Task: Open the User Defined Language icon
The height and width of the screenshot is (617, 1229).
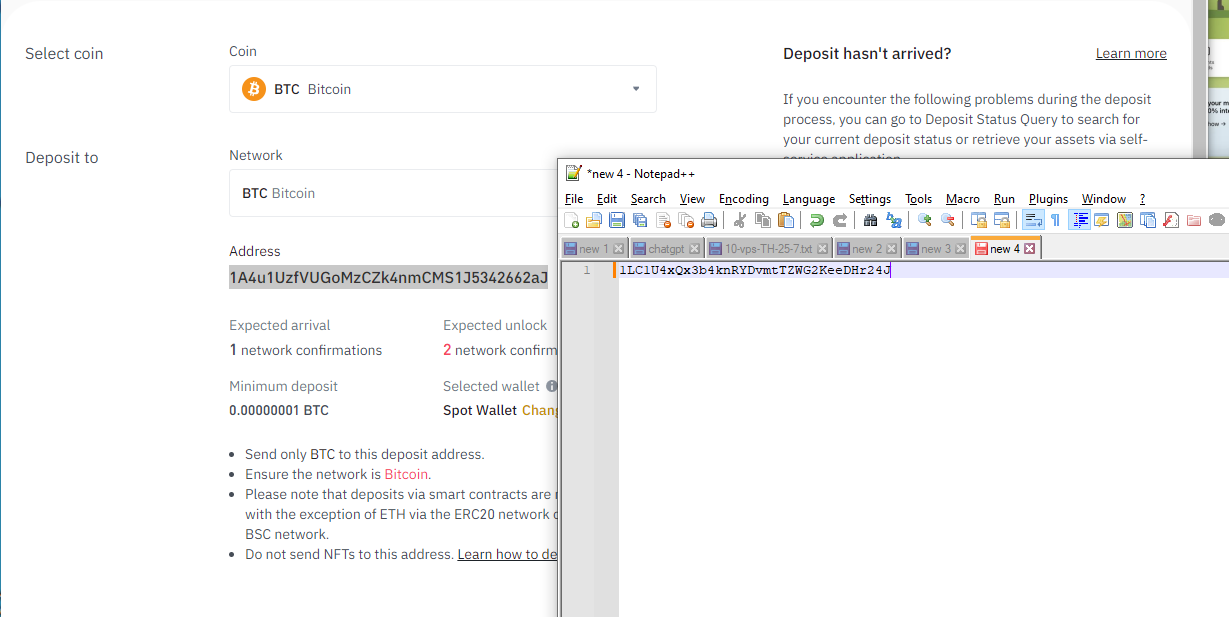Action: [1101, 220]
